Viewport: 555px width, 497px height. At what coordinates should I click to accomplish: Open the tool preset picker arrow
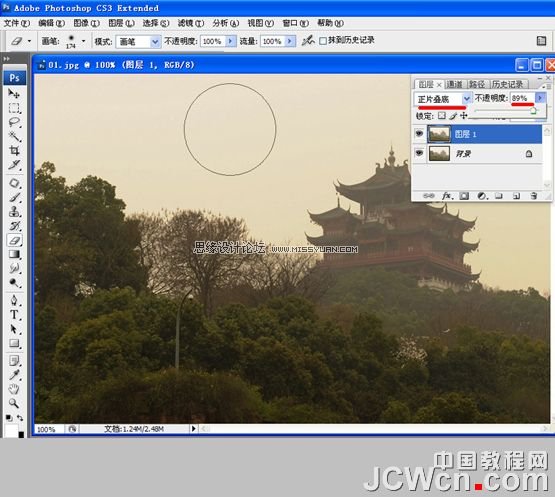pyautogui.click(x=29, y=41)
